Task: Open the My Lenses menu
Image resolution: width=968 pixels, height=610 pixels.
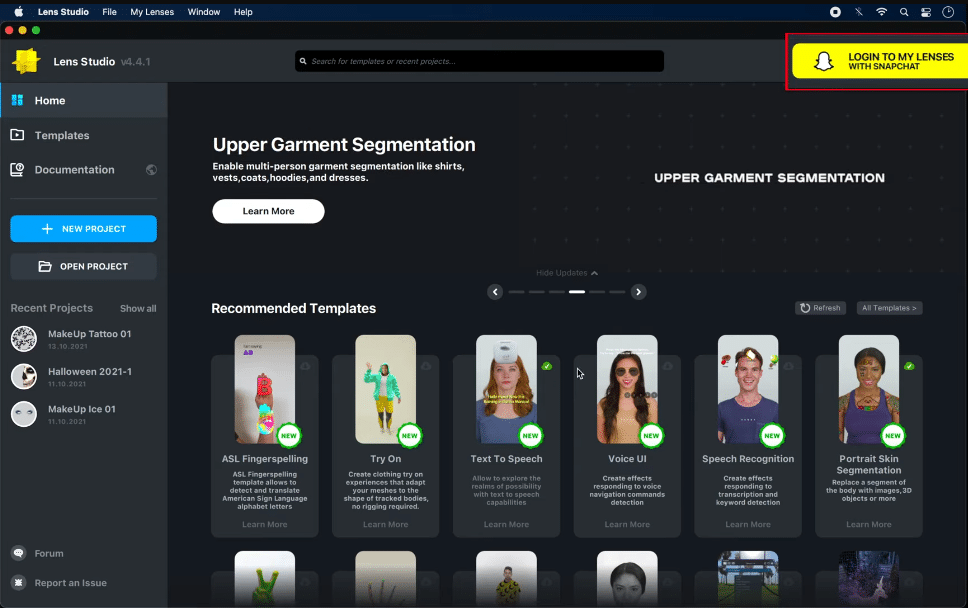Action: [152, 12]
